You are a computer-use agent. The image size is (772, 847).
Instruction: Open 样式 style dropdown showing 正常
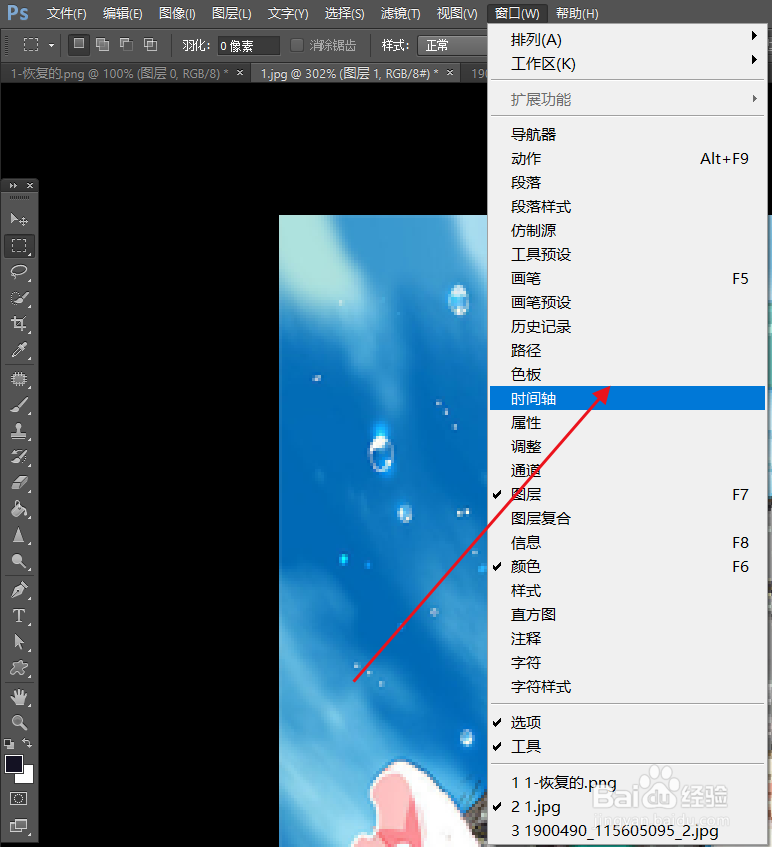(x=453, y=45)
